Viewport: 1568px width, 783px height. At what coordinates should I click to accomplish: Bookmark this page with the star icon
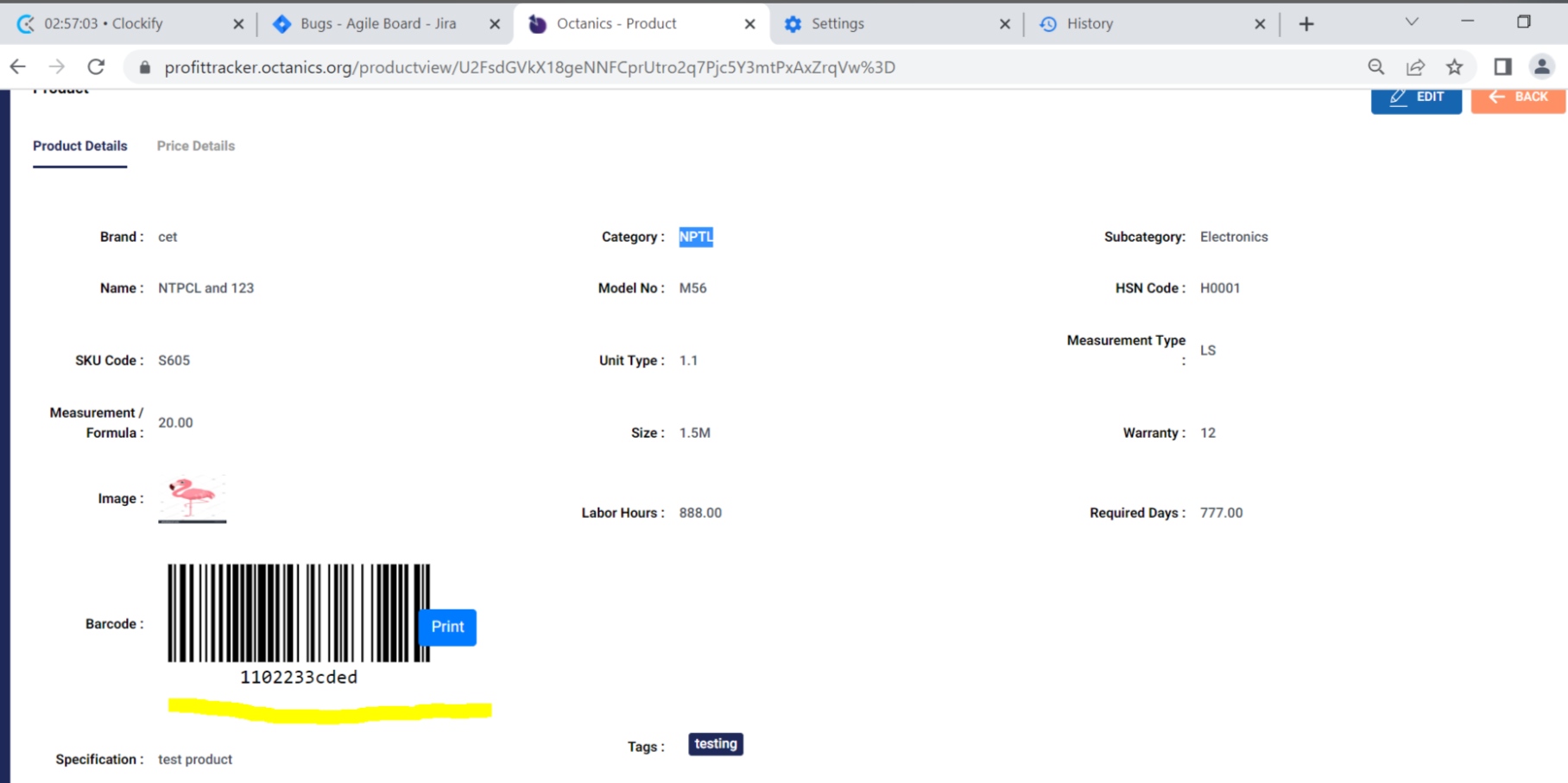pyautogui.click(x=1455, y=66)
